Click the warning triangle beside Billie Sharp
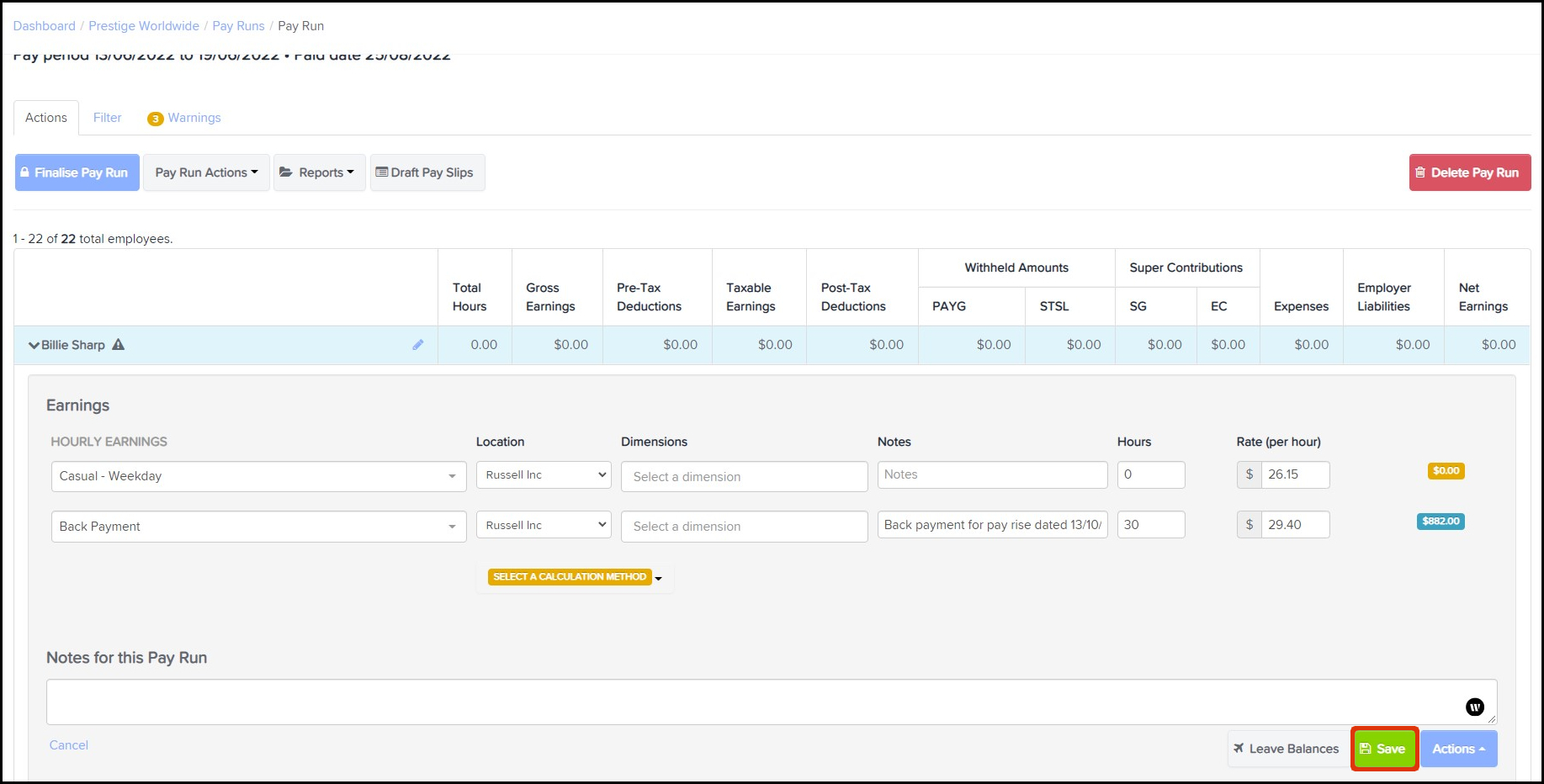 pos(119,344)
